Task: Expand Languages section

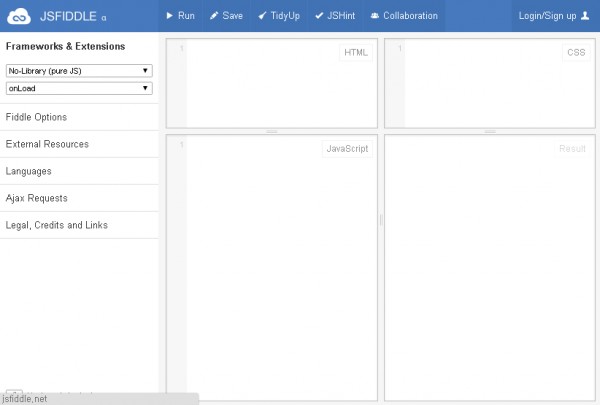Action: coord(79,171)
